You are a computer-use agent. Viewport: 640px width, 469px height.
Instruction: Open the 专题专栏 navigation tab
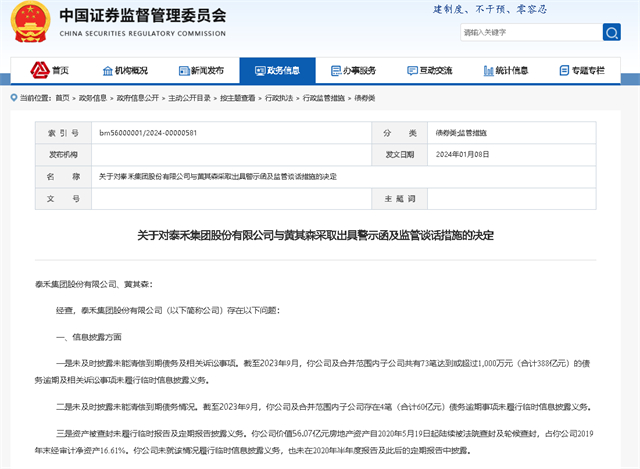582,71
